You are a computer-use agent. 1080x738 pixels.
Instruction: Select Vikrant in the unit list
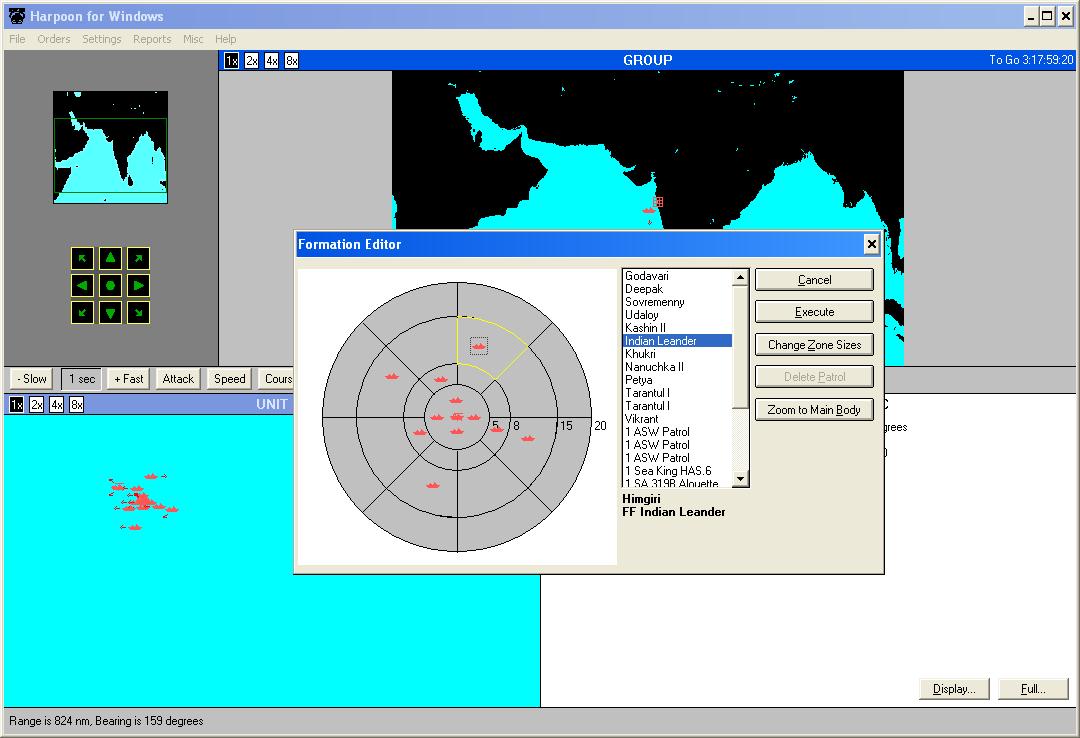pos(677,419)
